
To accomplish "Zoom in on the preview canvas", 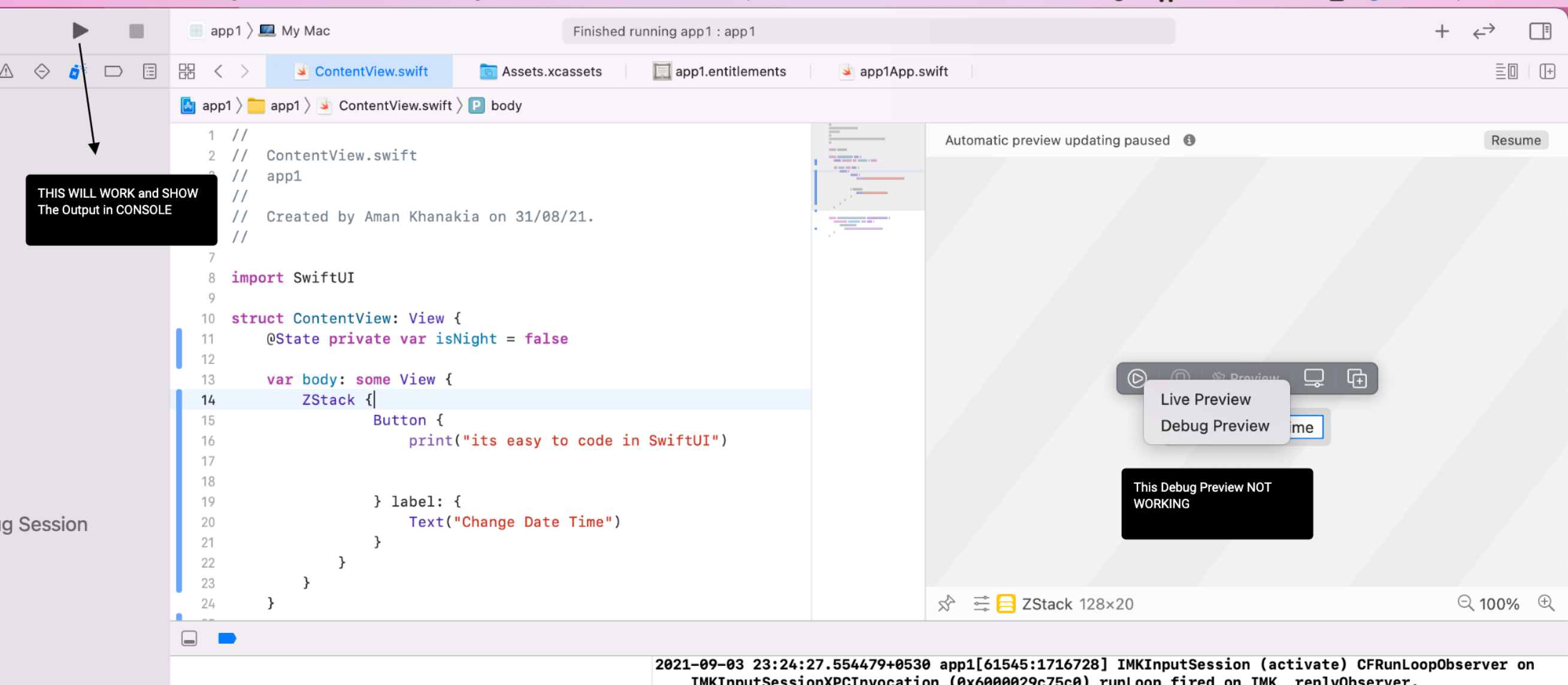I will pos(1545,603).
